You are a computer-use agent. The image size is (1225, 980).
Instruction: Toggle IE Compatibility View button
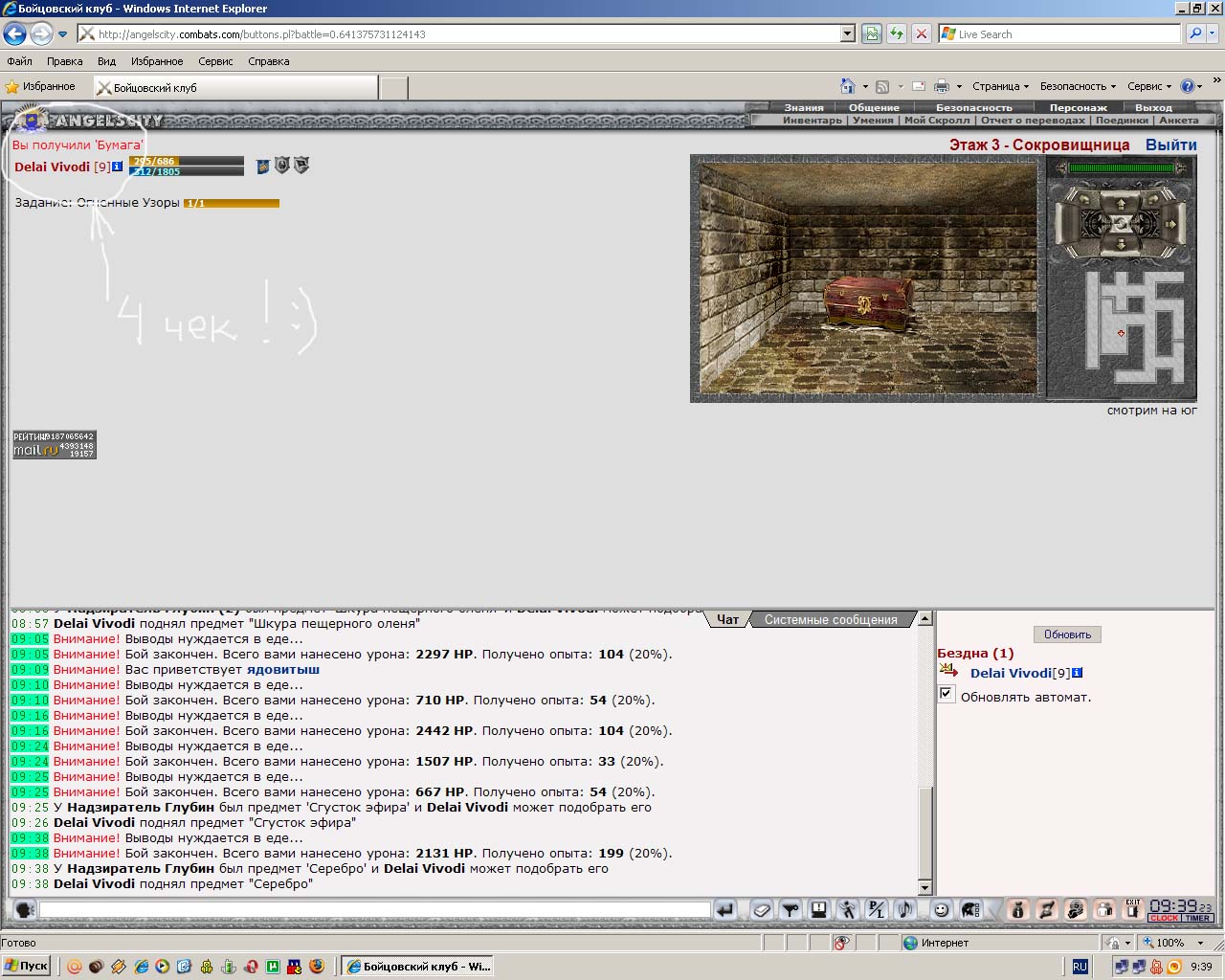point(871,33)
